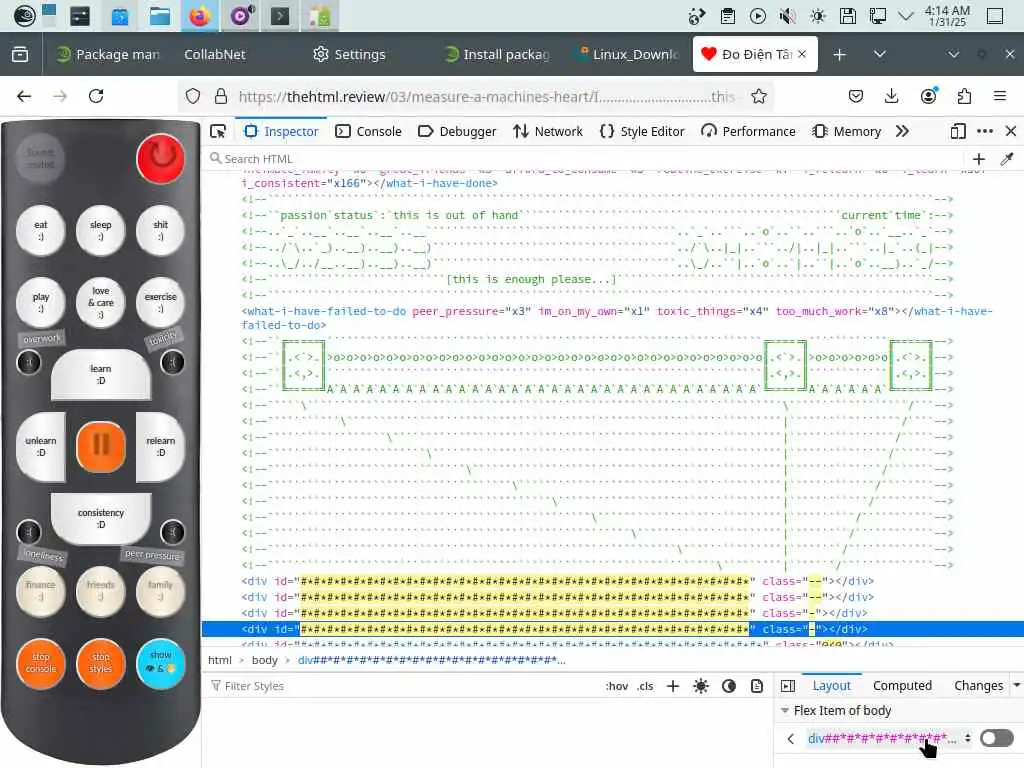Switch to the Network tab
The image size is (1024, 768).
[x=548, y=131]
